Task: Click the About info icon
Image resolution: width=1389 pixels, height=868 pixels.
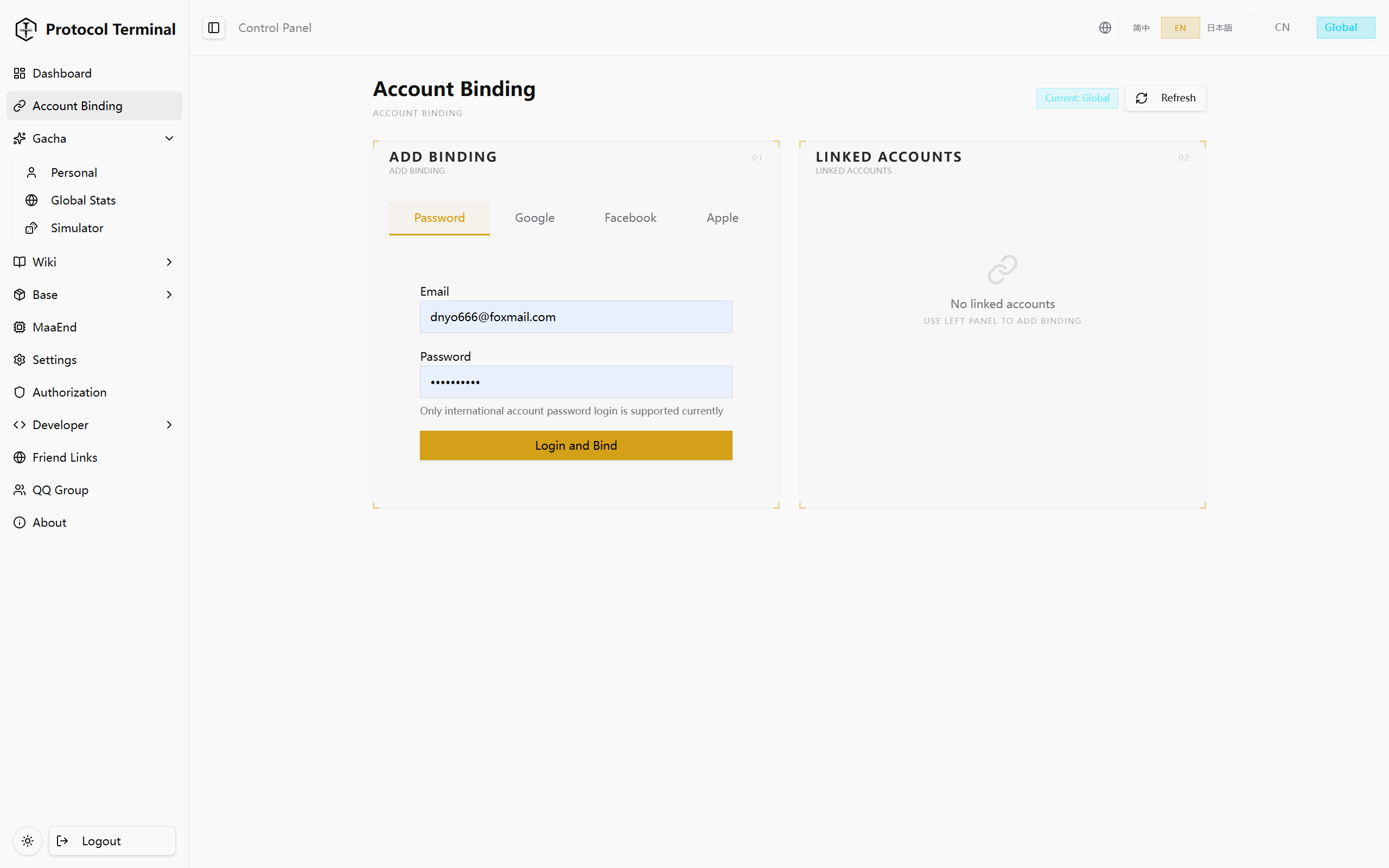Action: click(20, 522)
